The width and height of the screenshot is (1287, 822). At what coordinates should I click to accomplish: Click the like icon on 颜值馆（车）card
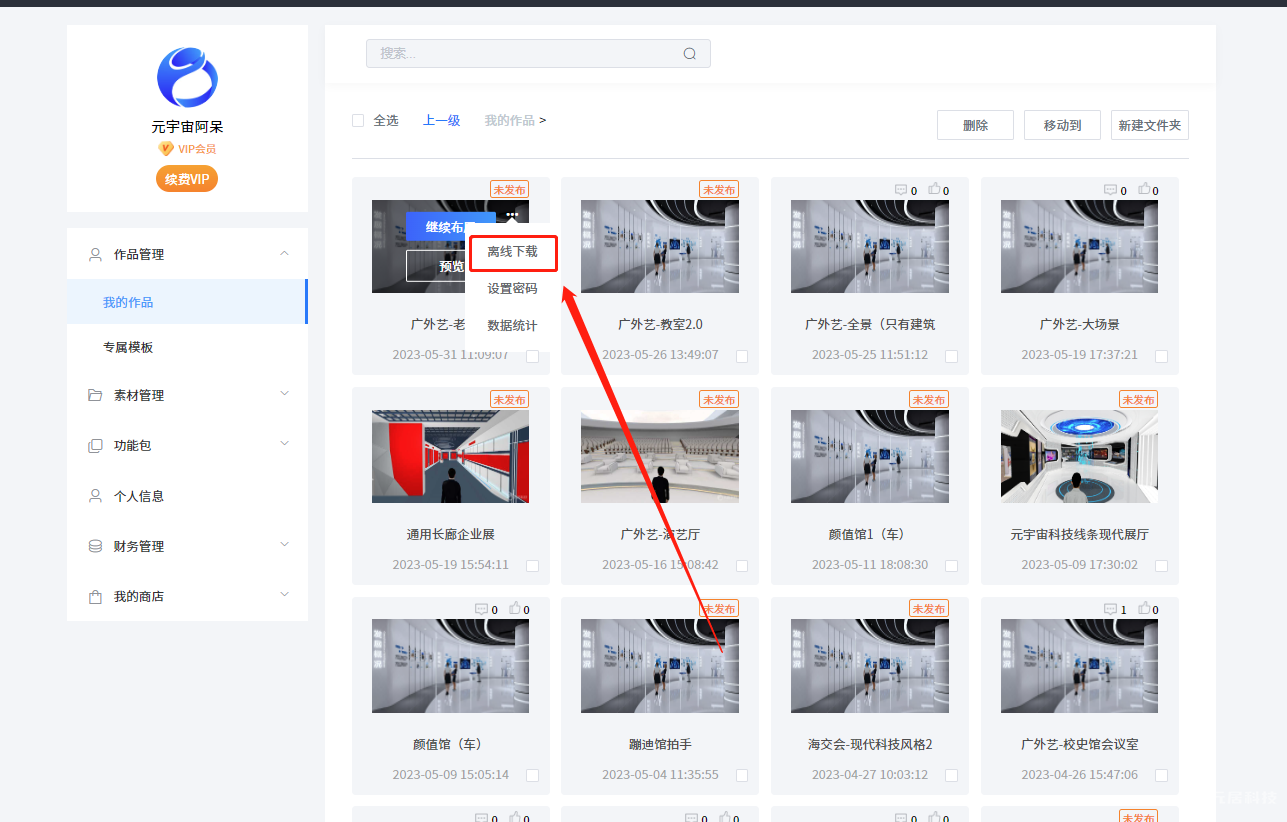(515, 608)
